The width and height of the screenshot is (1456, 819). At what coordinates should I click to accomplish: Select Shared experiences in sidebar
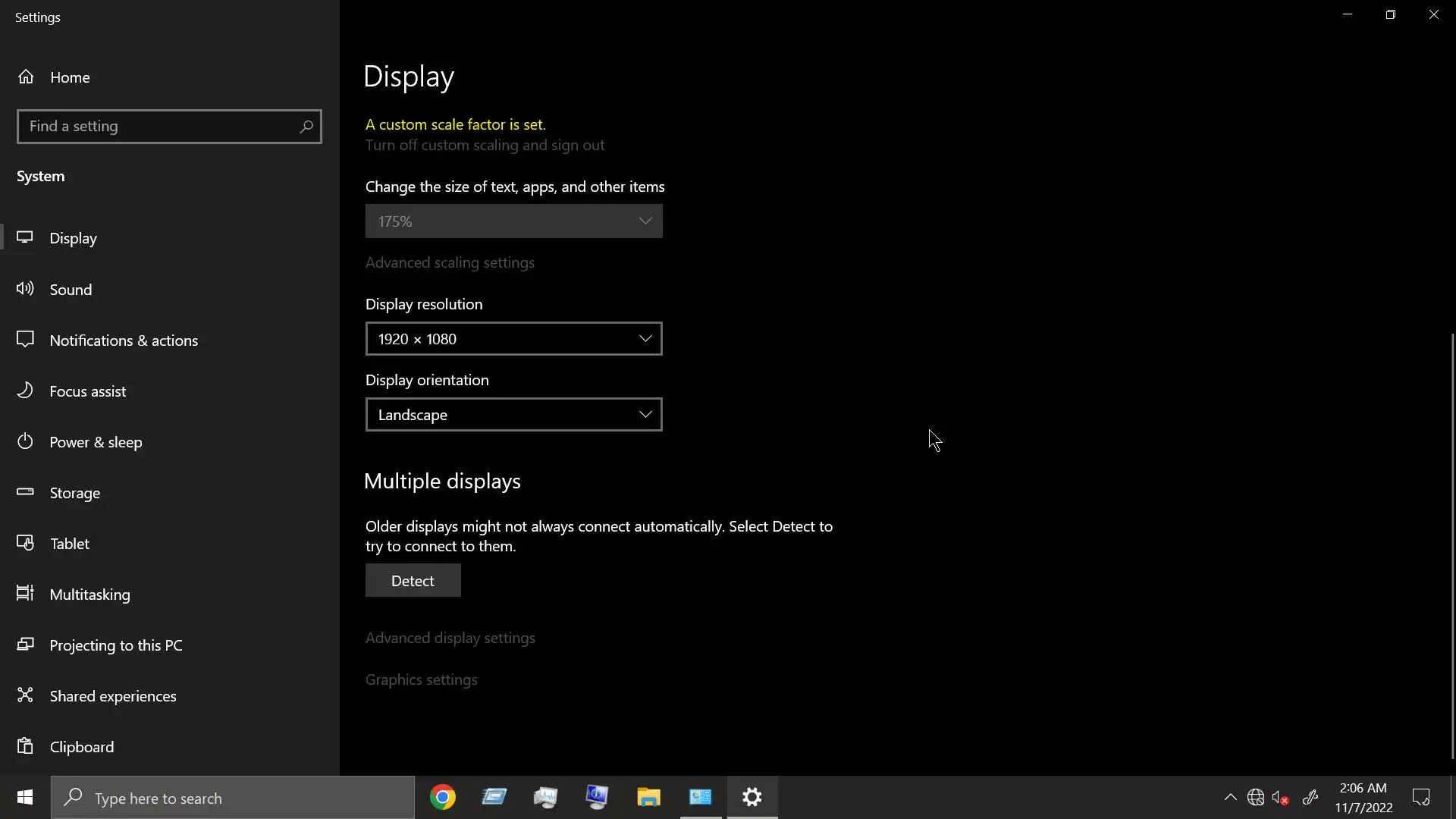112,696
